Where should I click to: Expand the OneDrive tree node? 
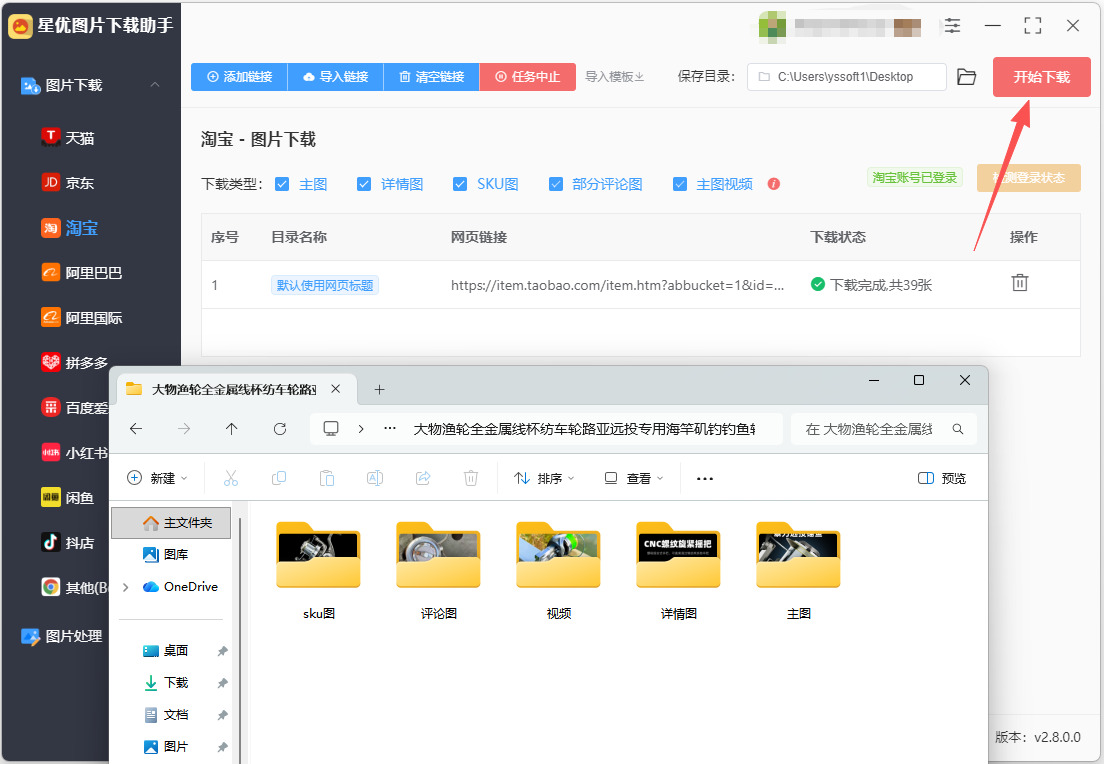coord(126,587)
